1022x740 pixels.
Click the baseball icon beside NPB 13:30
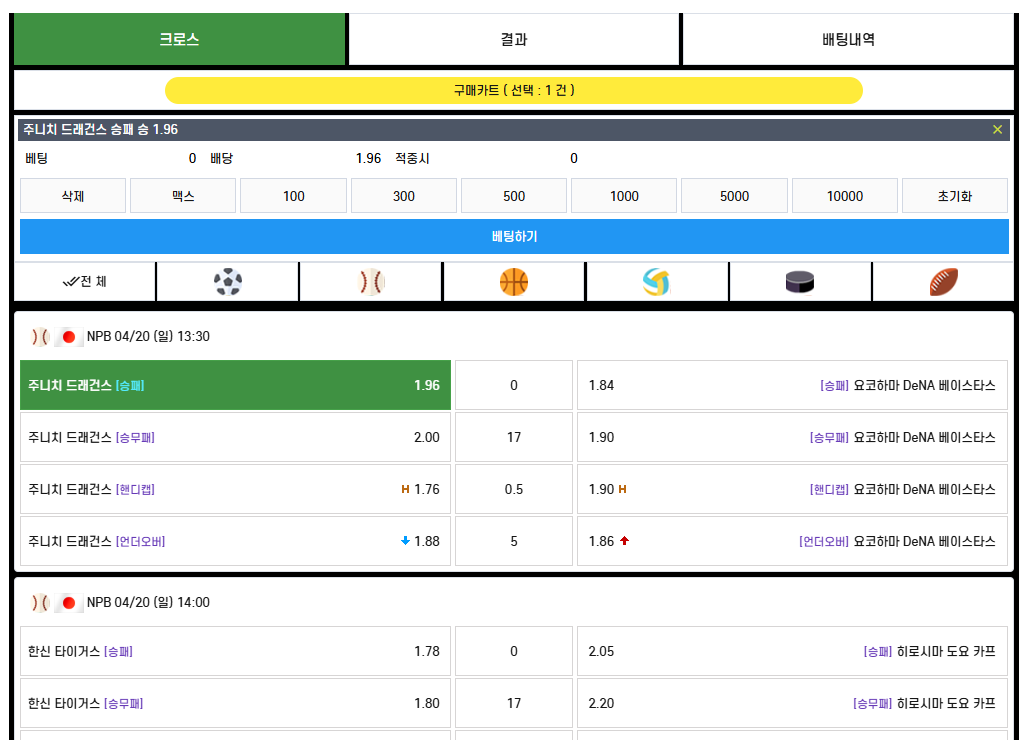[40, 336]
